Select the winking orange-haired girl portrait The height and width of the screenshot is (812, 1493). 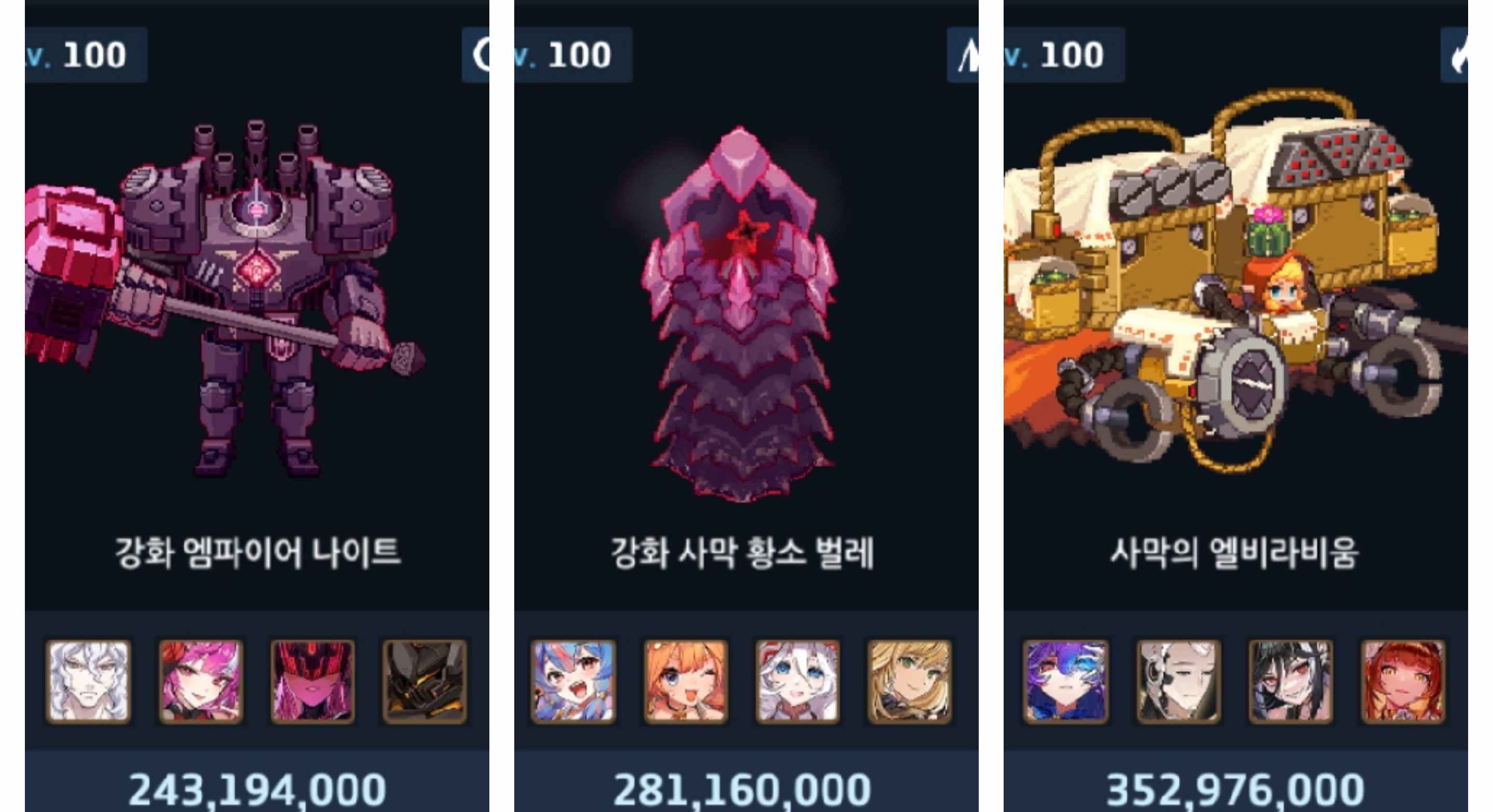(x=685, y=681)
